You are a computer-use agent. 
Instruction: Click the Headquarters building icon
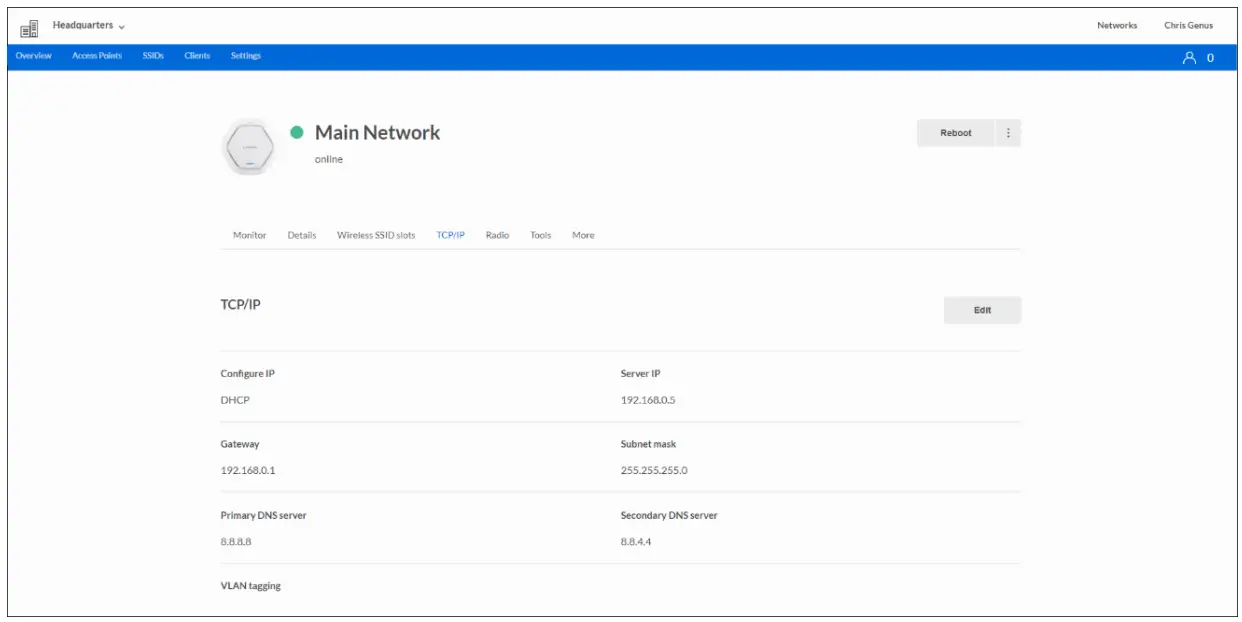[x=29, y=28]
